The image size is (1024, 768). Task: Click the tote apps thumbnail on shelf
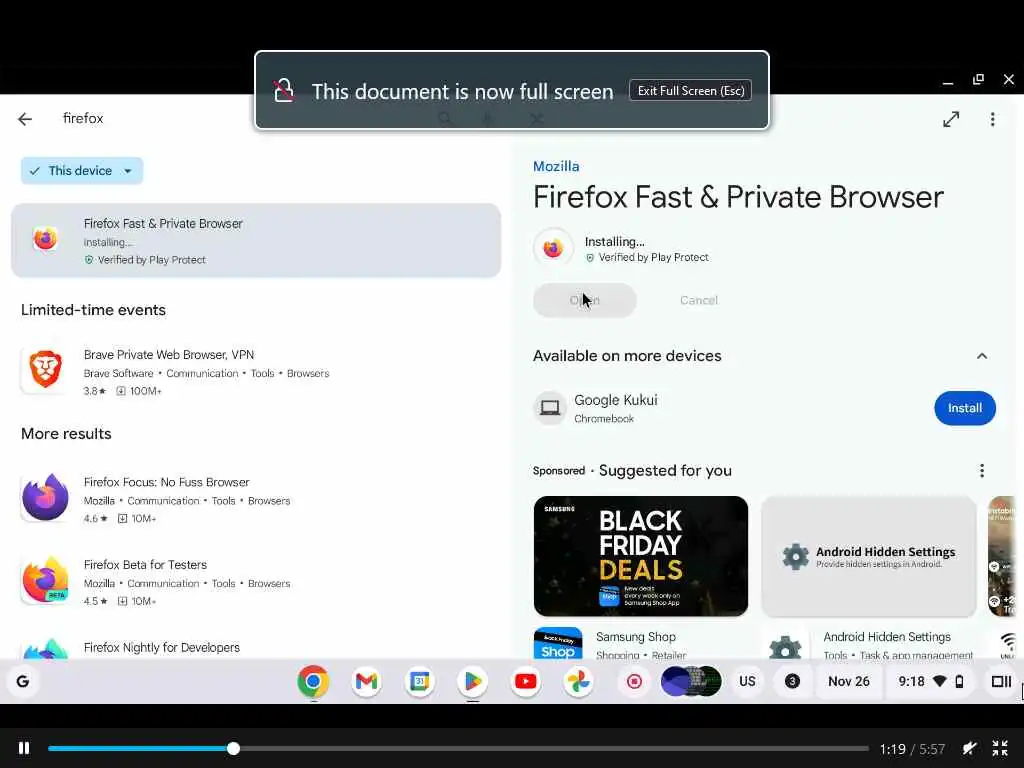pos(691,681)
